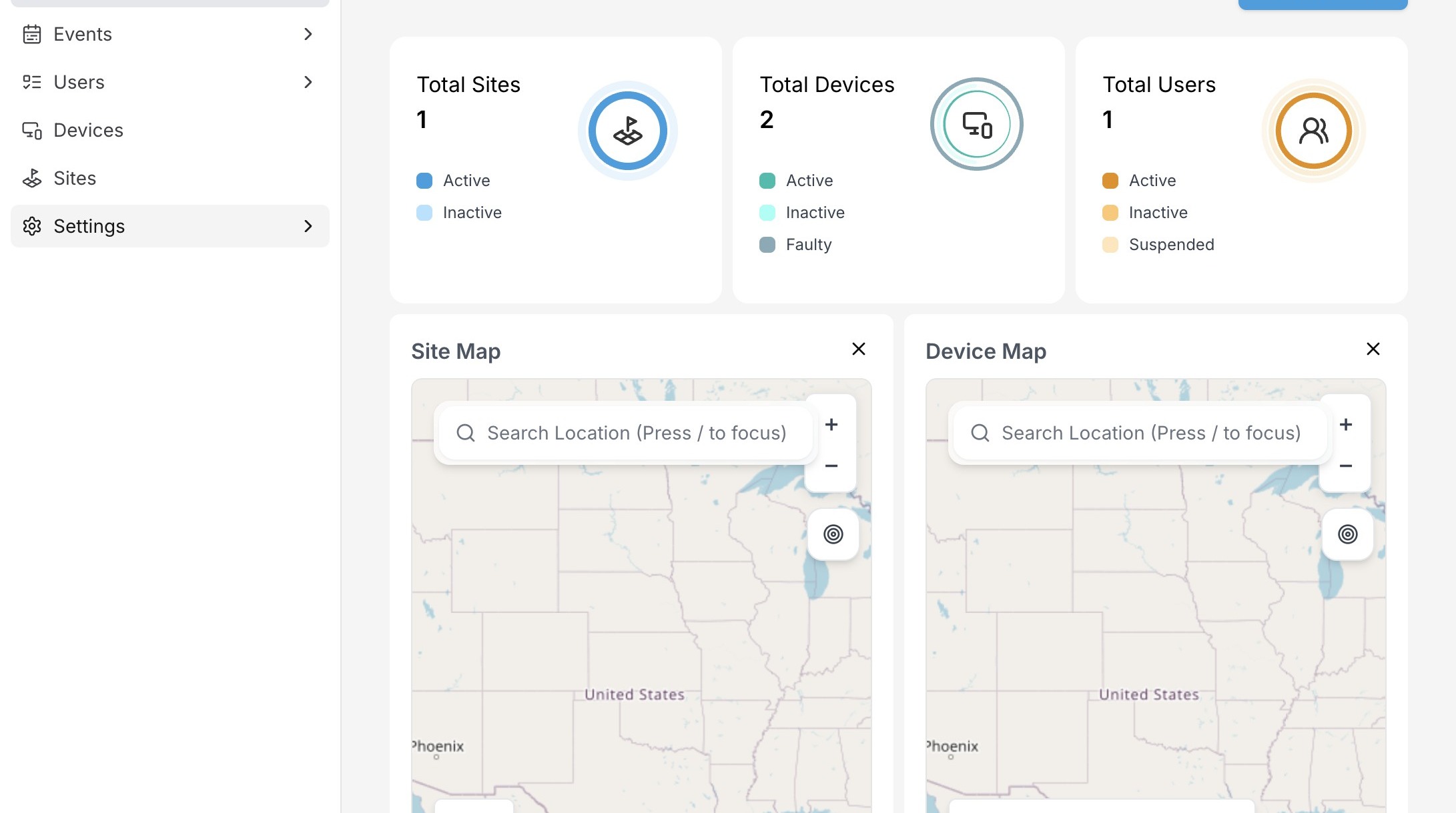Click the Total Users people icon
This screenshot has height=813, width=1456.
[x=1313, y=131]
